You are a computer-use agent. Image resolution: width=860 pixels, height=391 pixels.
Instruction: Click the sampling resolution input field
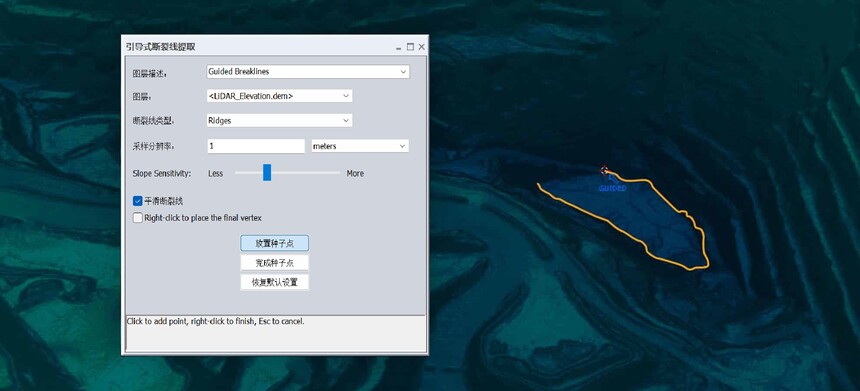[256, 146]
